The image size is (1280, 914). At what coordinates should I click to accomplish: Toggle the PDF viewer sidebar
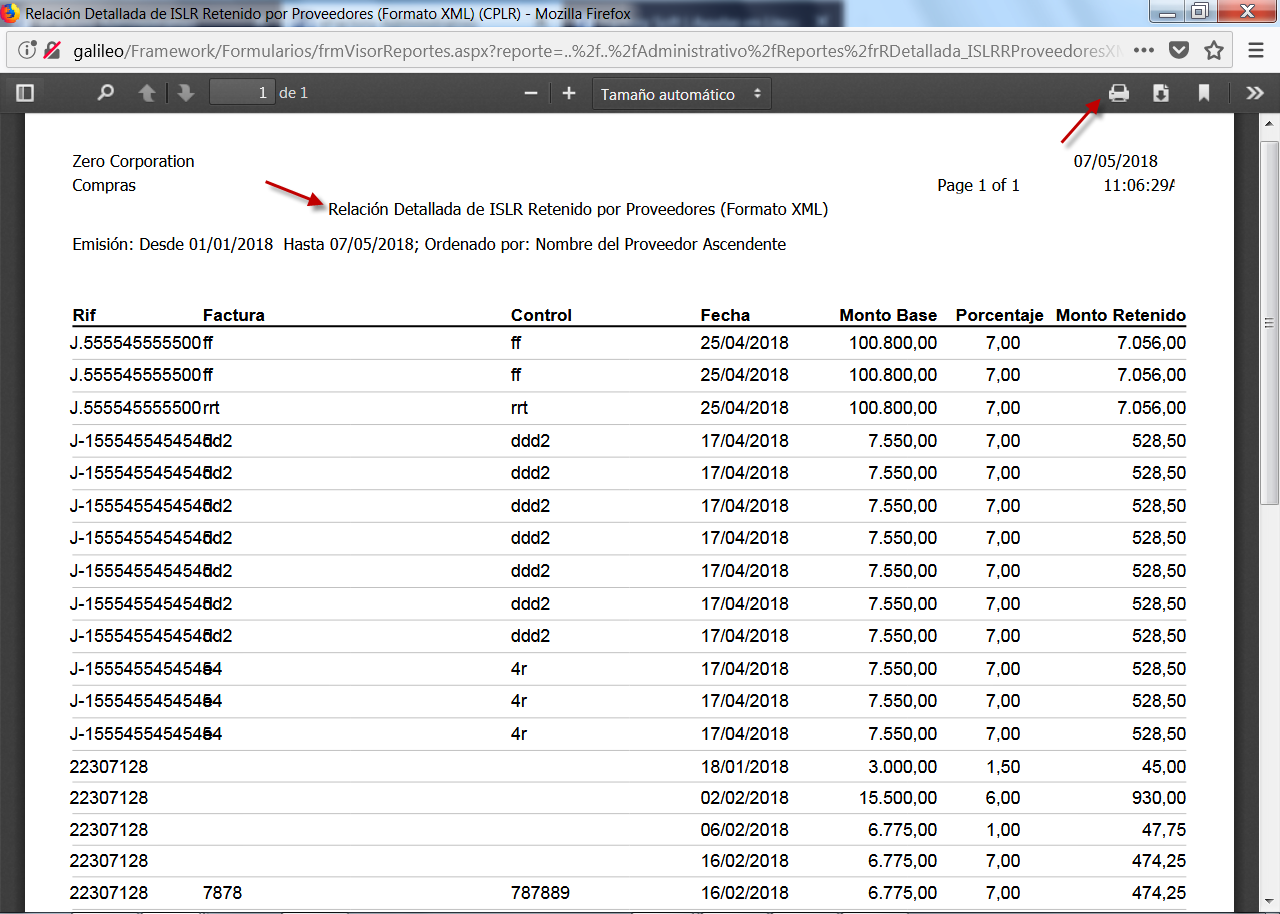25,94
